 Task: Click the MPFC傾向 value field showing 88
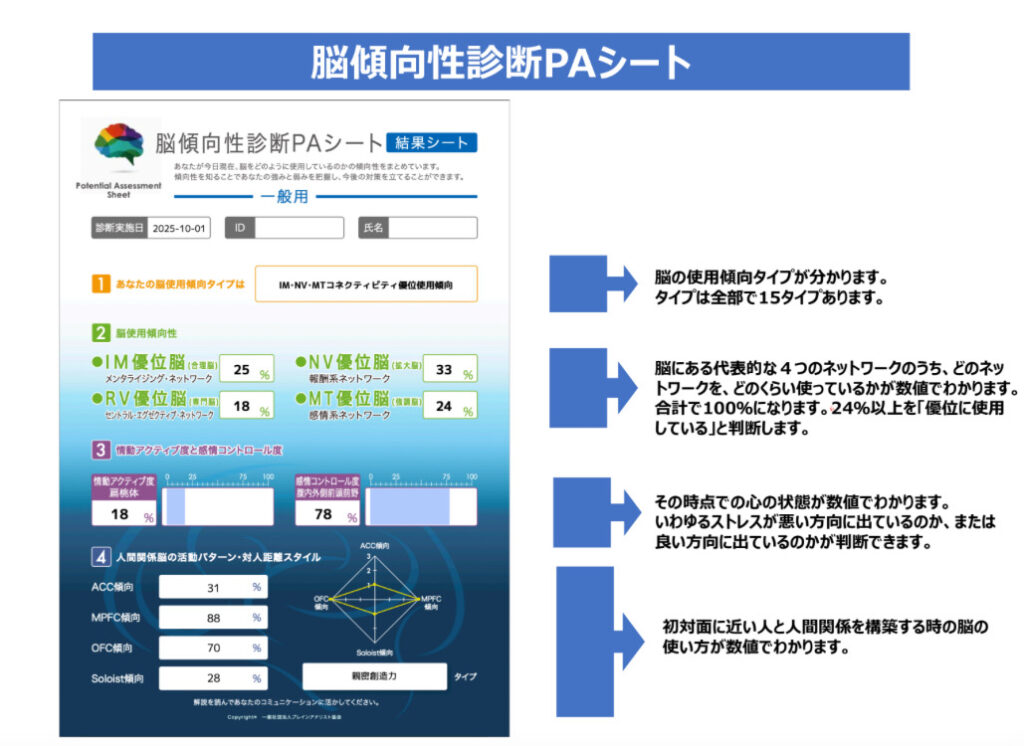tap(213, 618)
